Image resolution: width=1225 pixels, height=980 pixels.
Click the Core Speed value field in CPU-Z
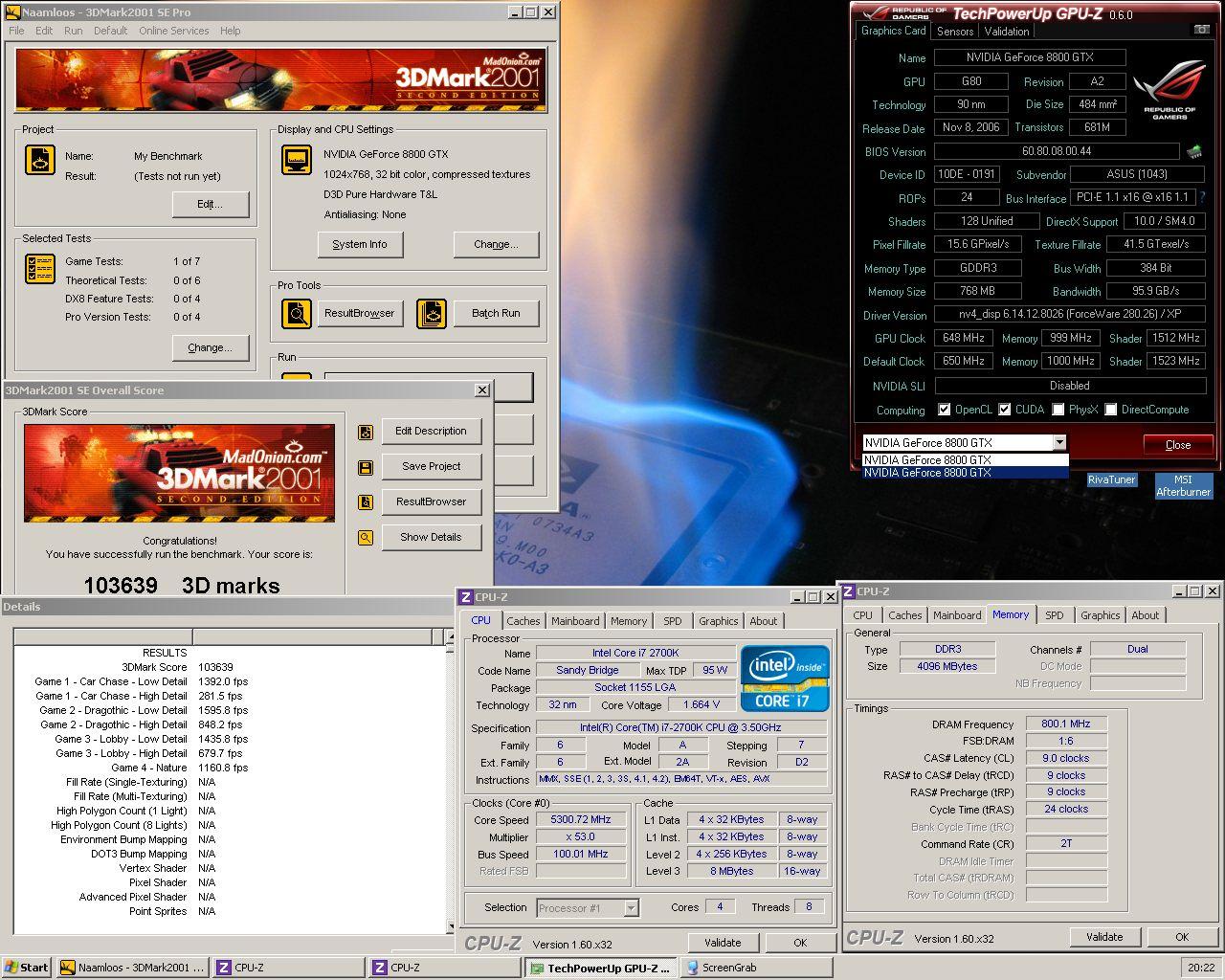[580, 820]
